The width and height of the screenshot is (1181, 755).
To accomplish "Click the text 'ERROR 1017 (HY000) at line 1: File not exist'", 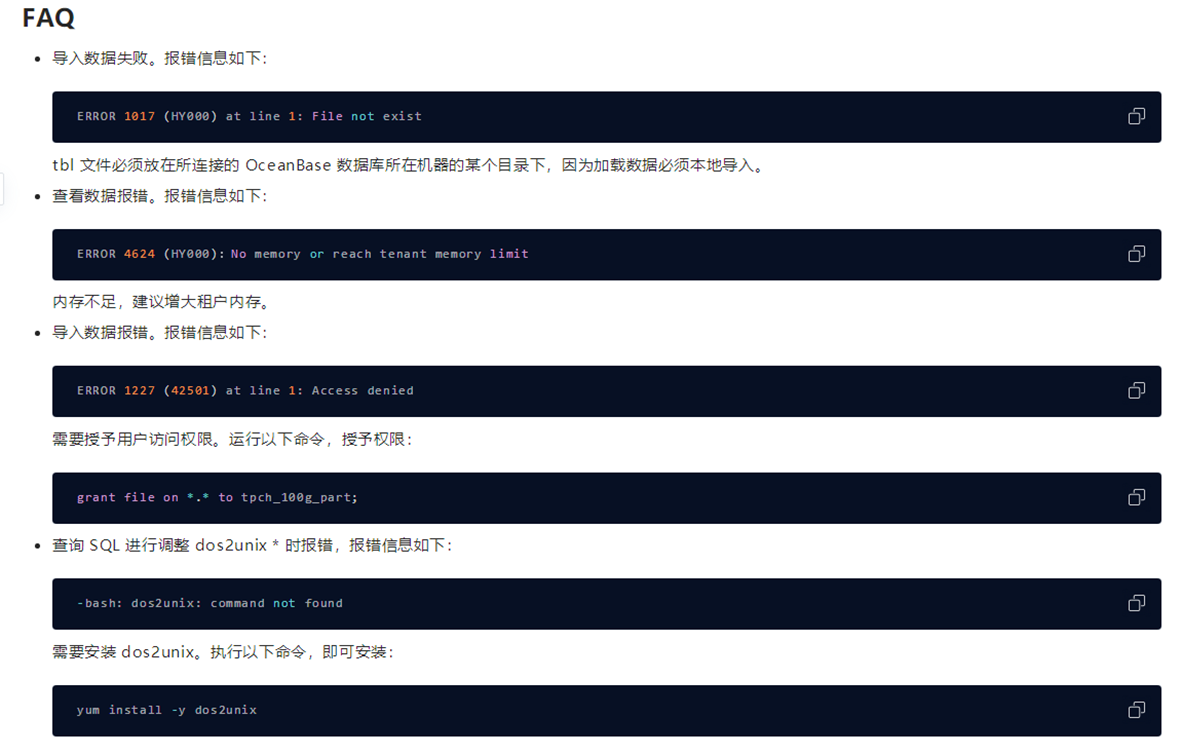I will [249, 116].
